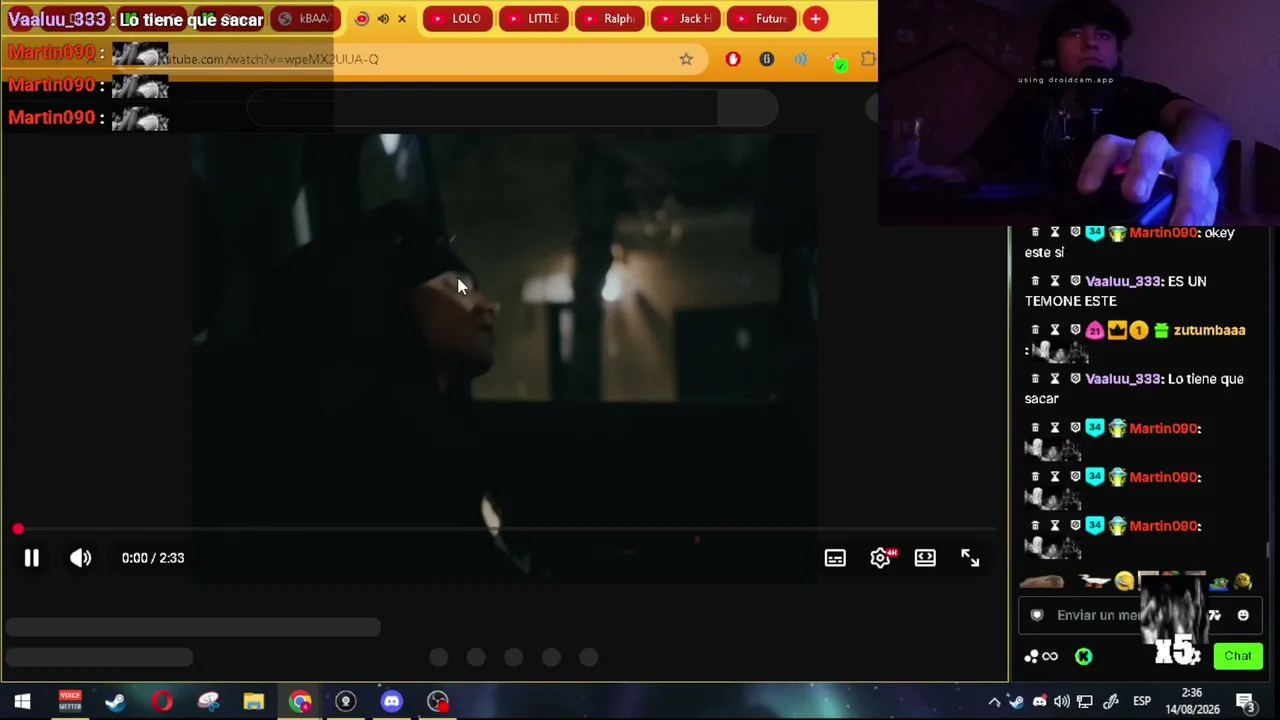Viewport: 1280px width, 720px height.
Task: Open Discord from the taskbar
Action: [x=391, y=701]
